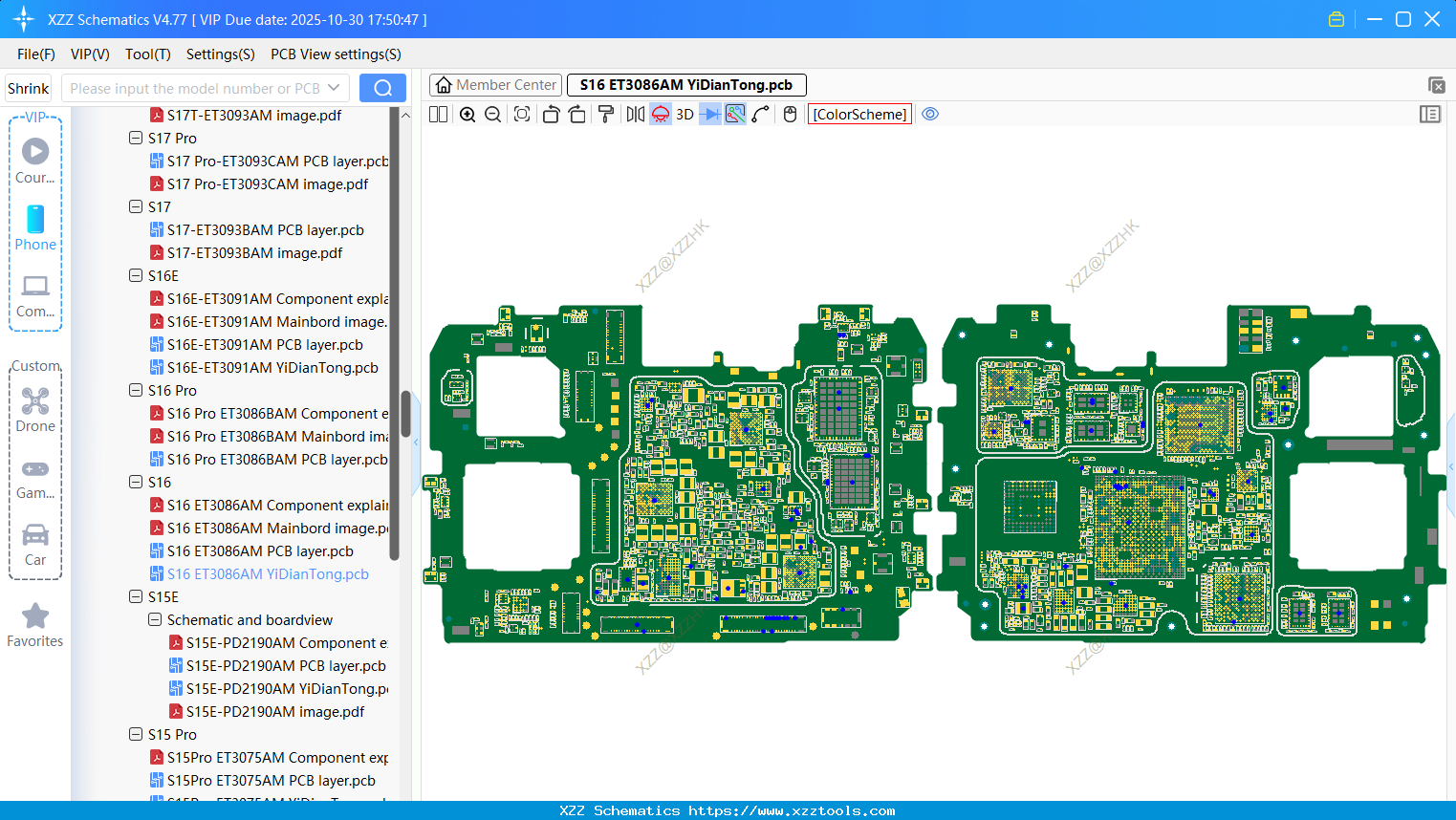Click the blue search button

[382, 88]
